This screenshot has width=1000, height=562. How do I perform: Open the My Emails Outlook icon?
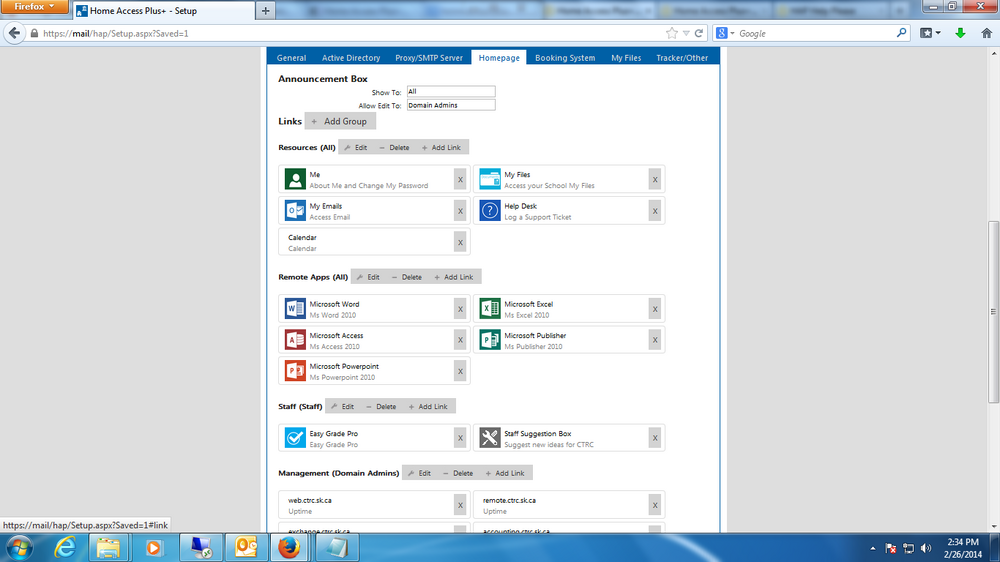click(x=295, y=211)
